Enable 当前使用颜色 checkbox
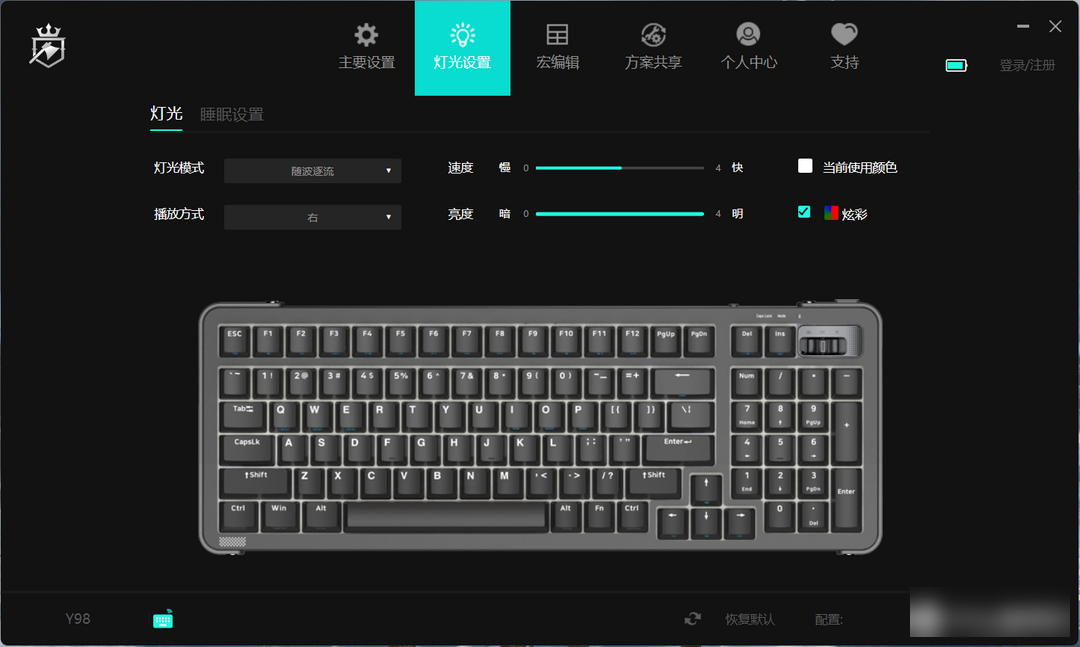This screenshot has height=647, width=1080. pyautogui.click(x=804, y=166)
